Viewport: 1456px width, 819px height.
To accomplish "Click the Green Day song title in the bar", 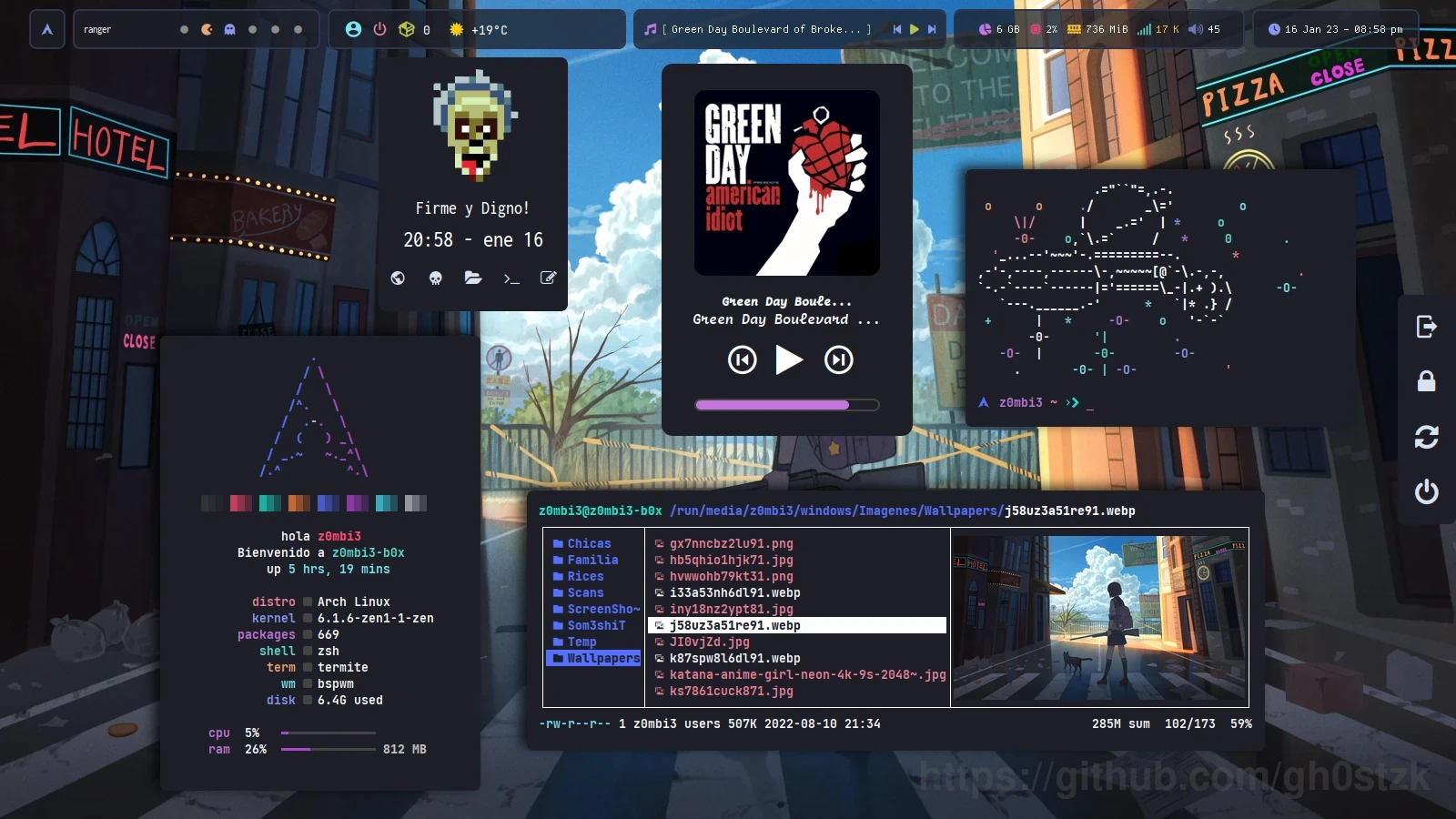I will point(766,29).
